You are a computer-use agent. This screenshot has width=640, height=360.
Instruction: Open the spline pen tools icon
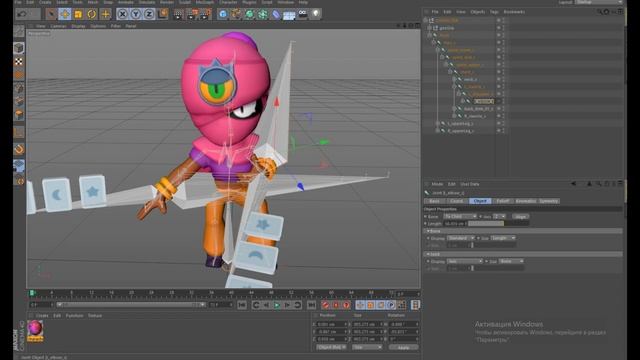pos(236,15)
